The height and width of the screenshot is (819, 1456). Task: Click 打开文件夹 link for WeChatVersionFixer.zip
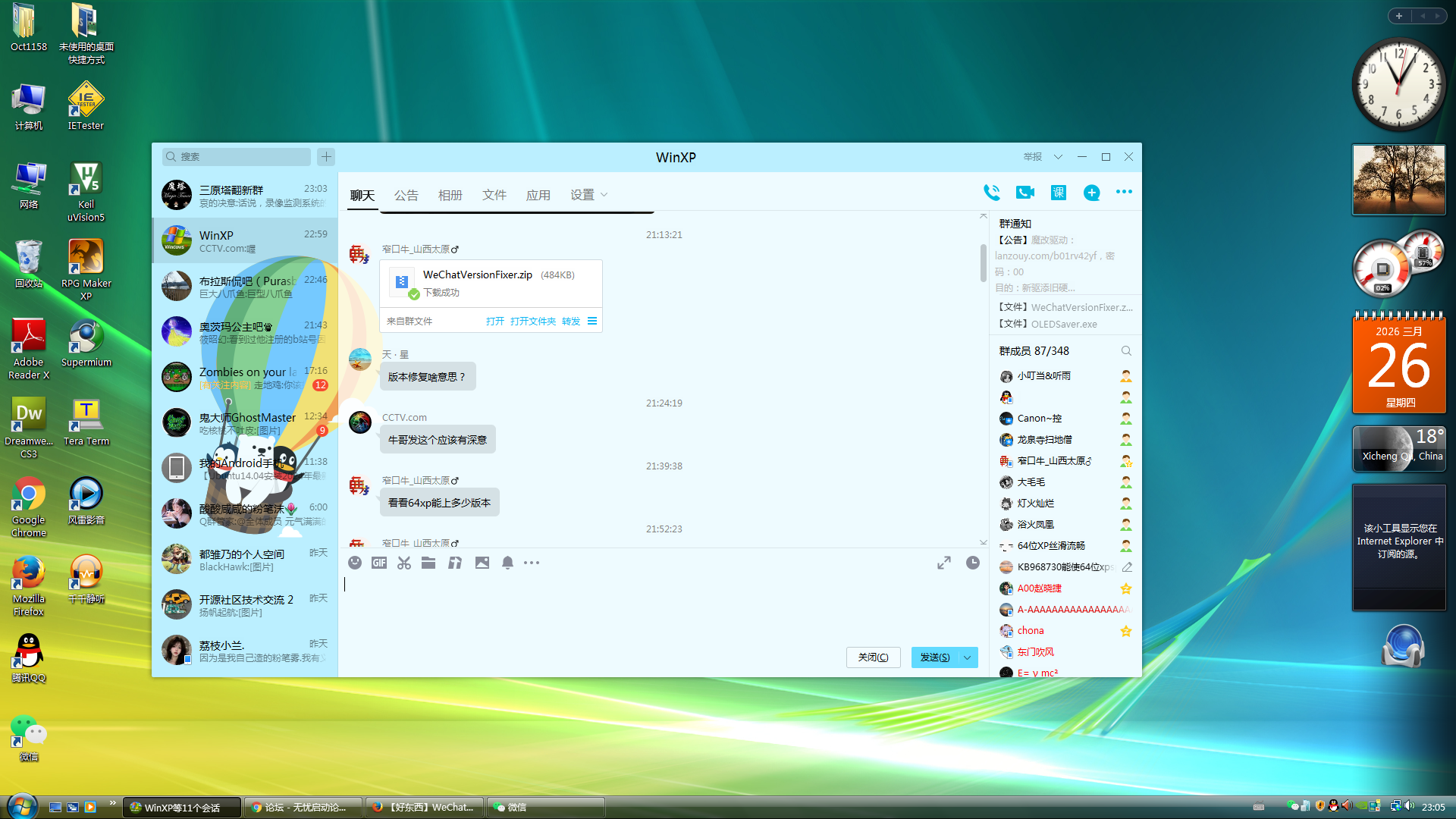coord(532,322)
